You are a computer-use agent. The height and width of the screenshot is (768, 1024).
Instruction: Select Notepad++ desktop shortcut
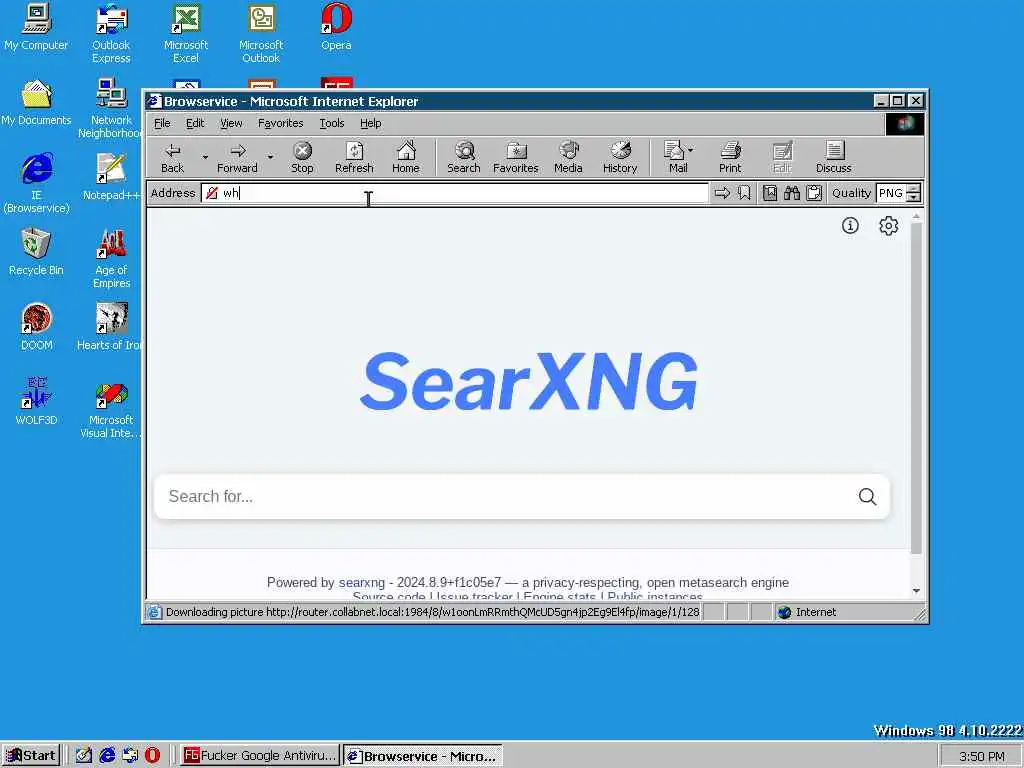[x=111, y=178]
